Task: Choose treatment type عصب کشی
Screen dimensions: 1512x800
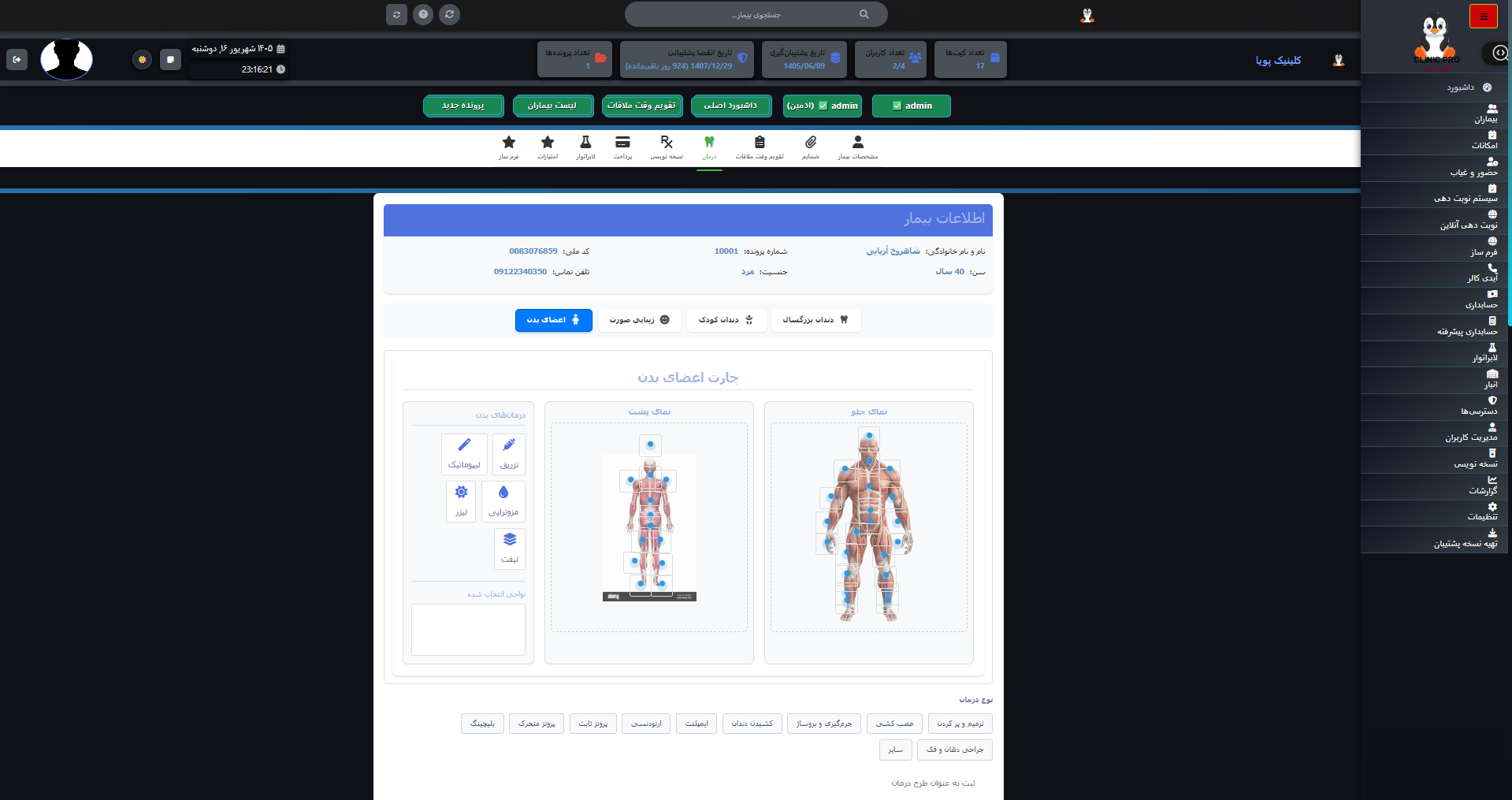Action: (x=894, y=724)
